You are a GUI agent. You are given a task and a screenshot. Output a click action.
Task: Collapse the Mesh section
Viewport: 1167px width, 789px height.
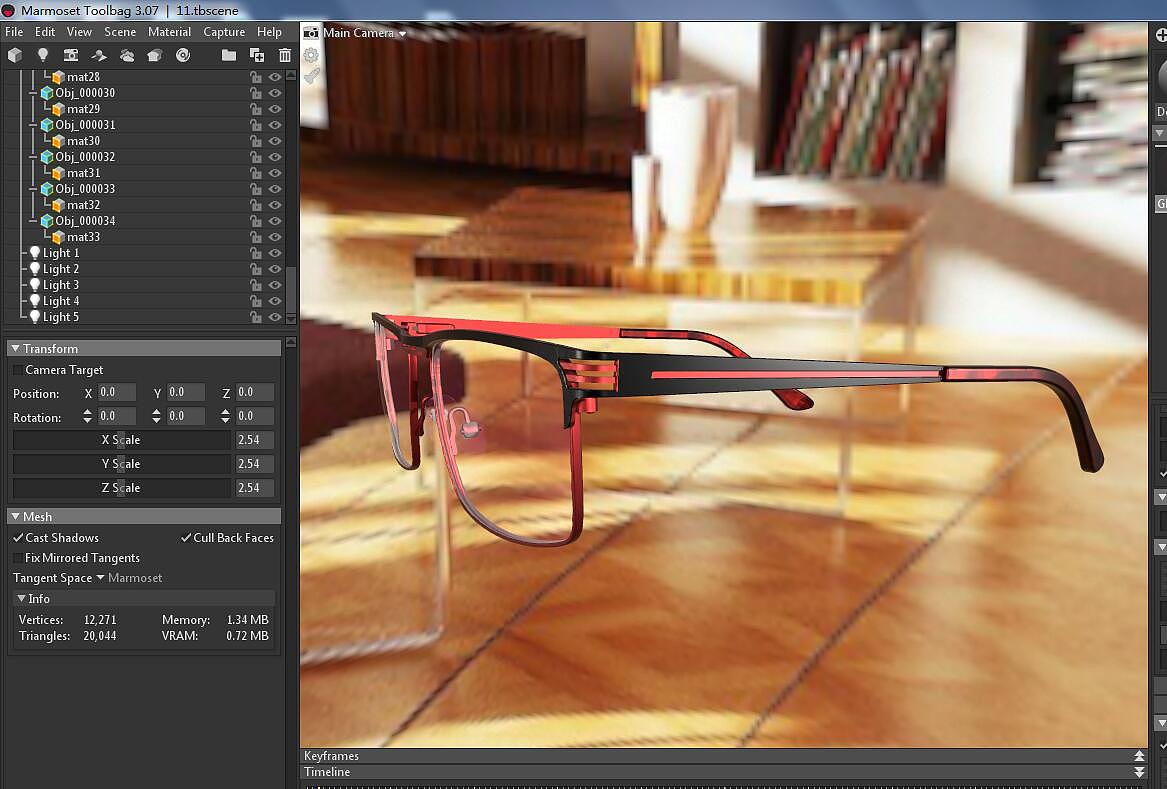pos(16,517)
